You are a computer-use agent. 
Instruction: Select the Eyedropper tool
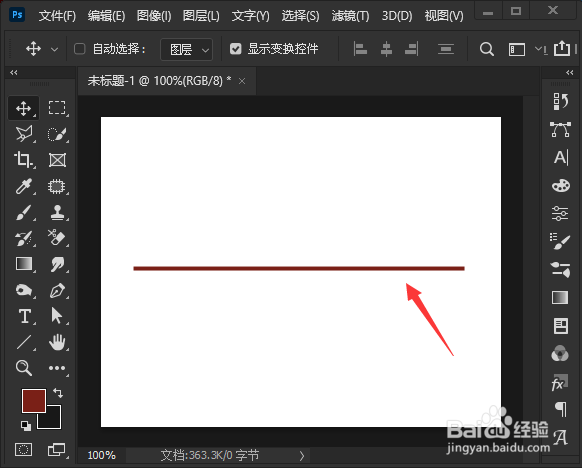pyautogui.click(x=23, y=186)
